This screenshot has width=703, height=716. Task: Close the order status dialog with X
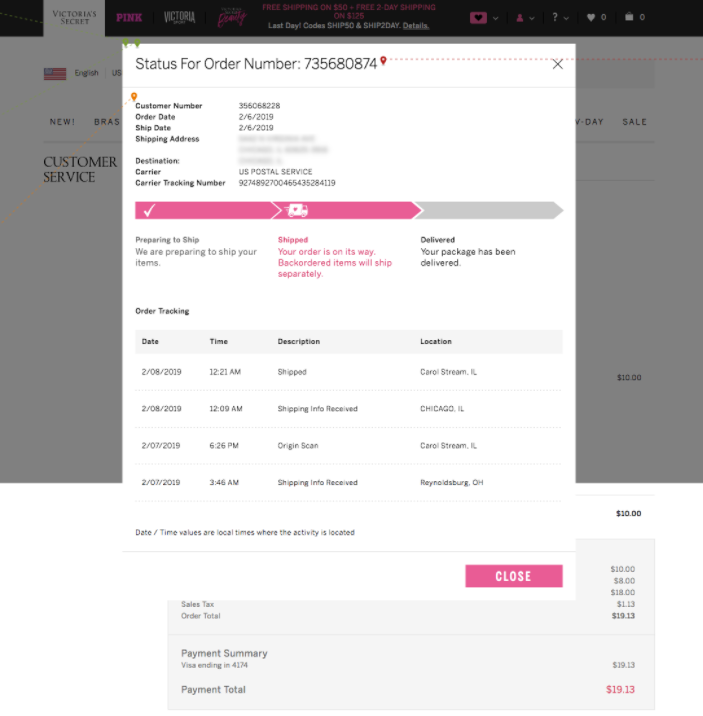[557, 64]
